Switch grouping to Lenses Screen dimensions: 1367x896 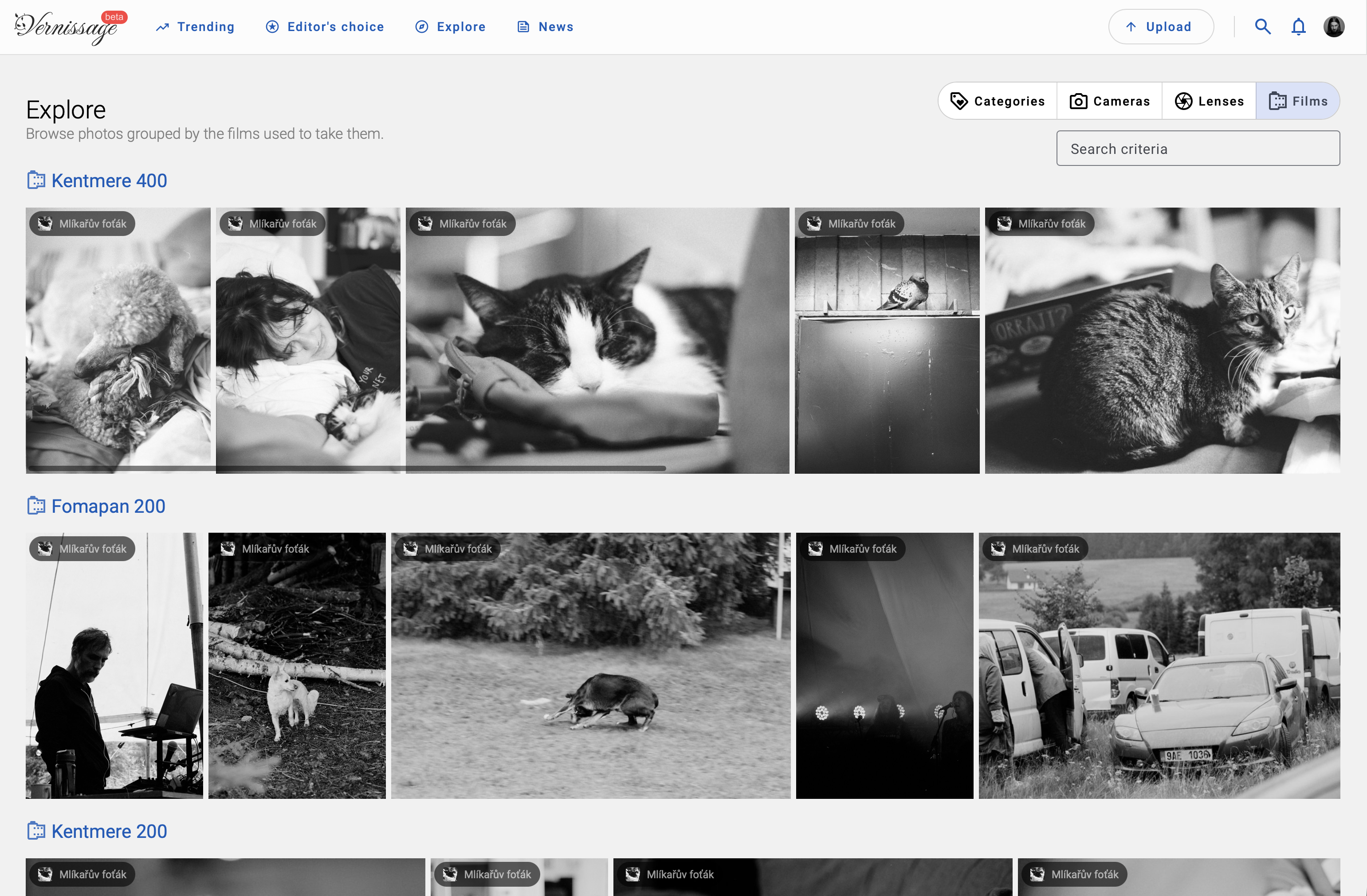(x=1209, y=101)
